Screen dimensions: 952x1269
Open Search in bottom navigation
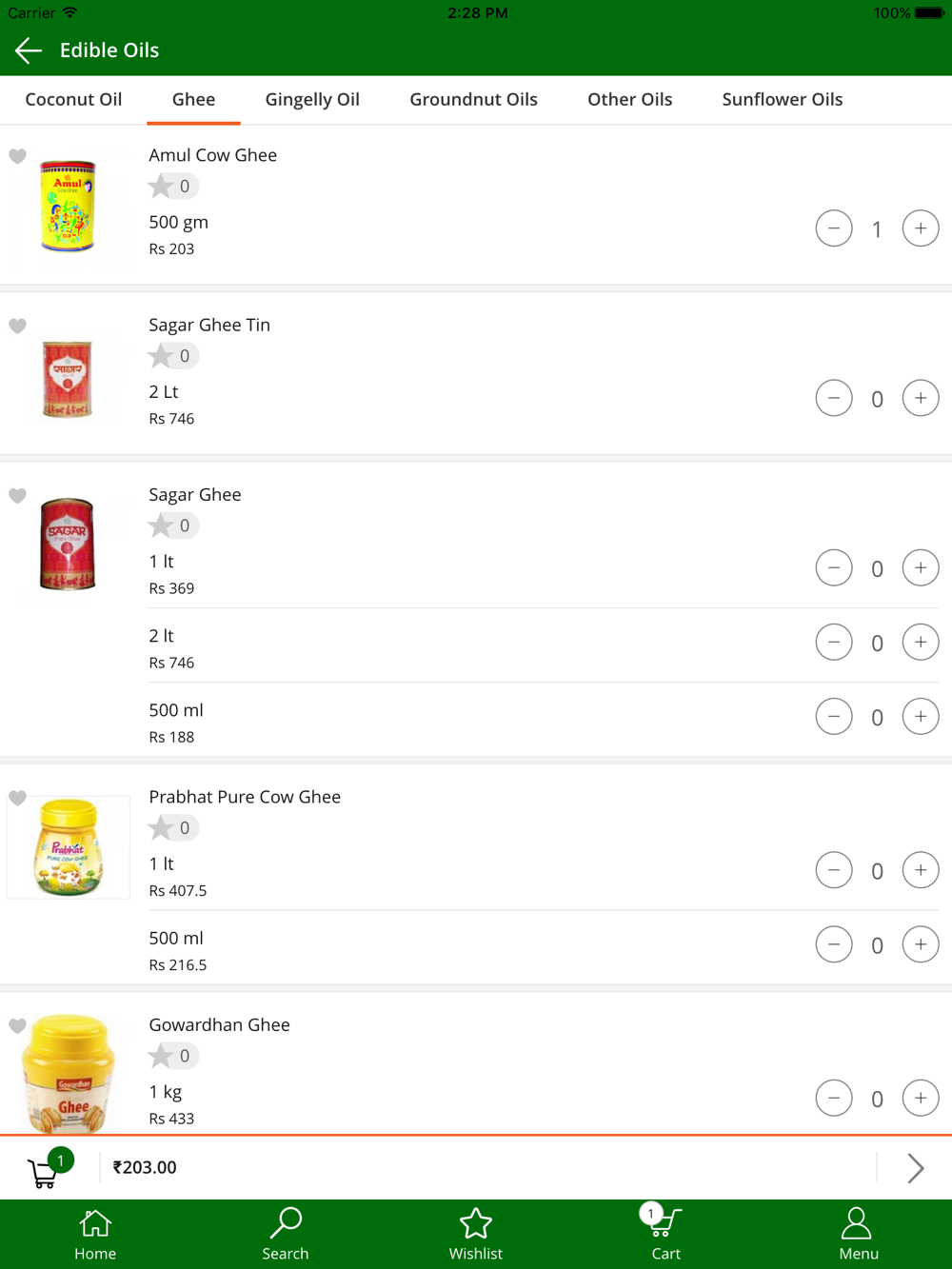click(286, 1235)
